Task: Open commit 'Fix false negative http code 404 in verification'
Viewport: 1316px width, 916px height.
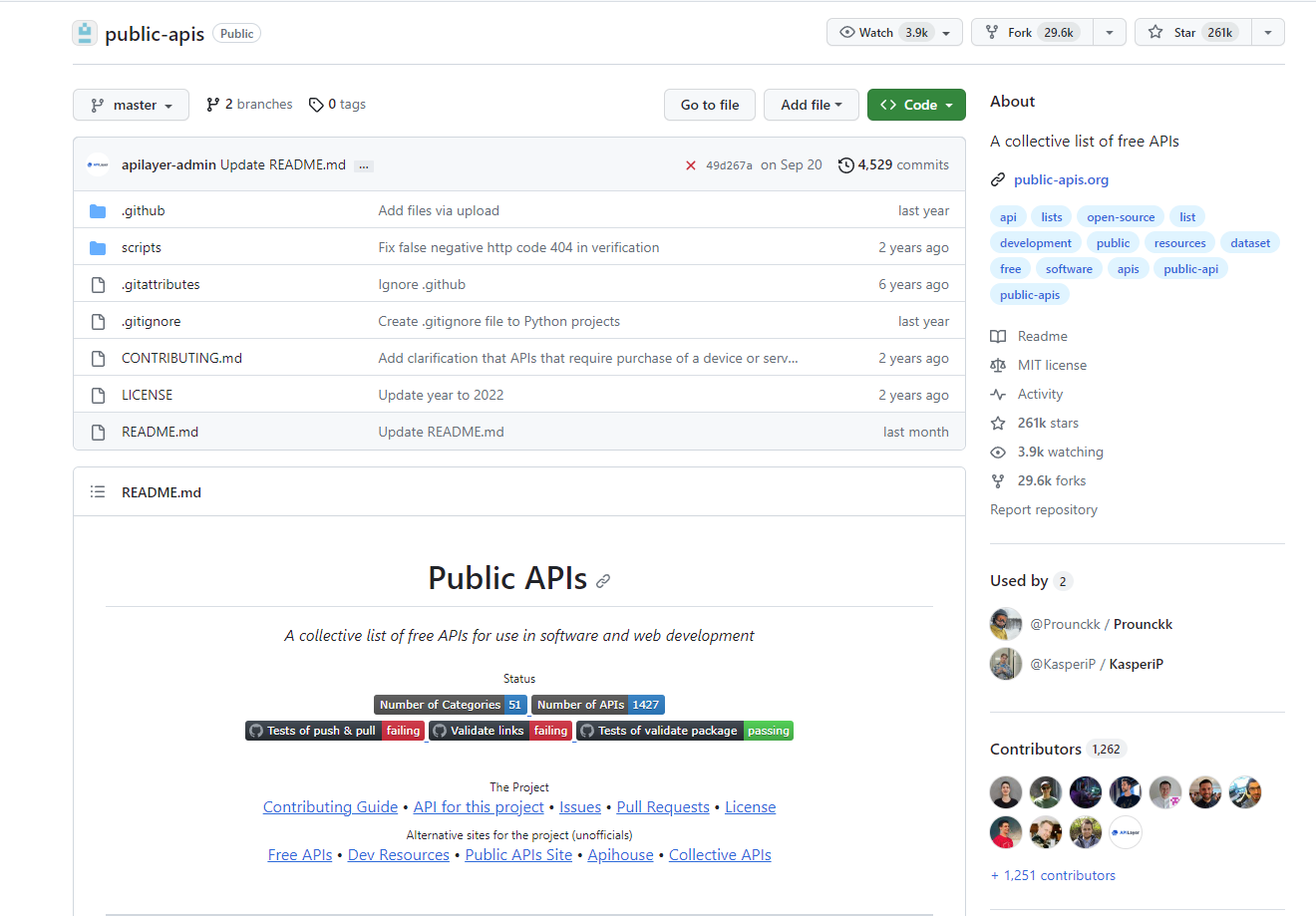Action: [x=518, y=247]
